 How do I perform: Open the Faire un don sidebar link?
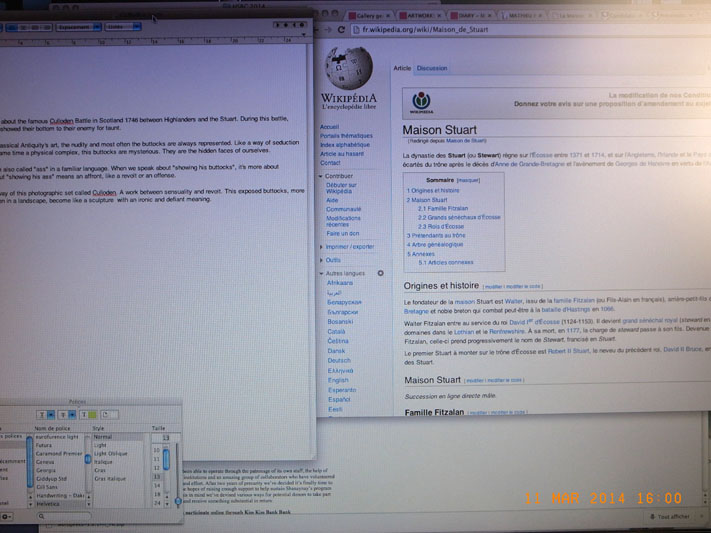coord(342,233)
